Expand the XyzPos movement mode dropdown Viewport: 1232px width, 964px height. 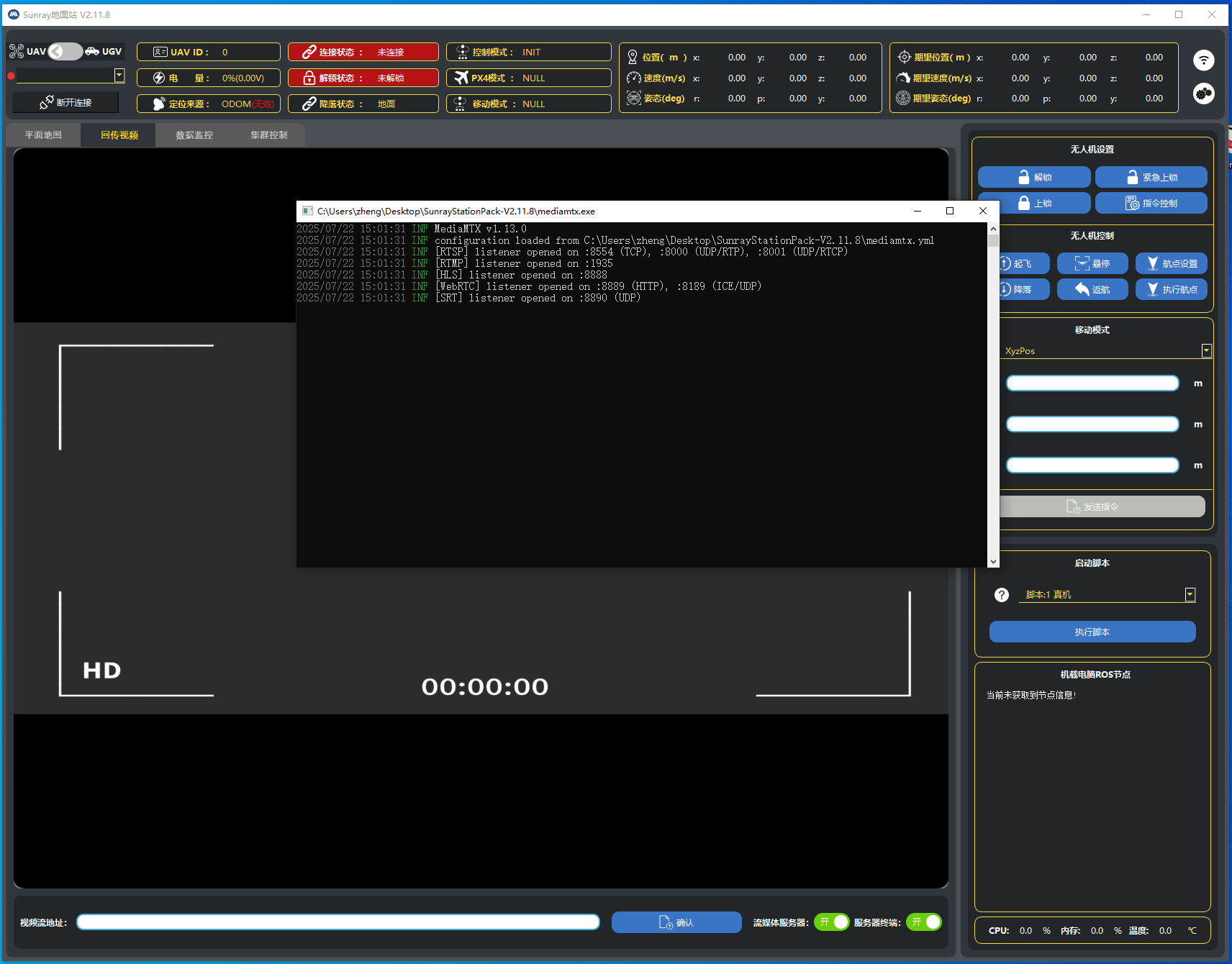pos(1206,351)
